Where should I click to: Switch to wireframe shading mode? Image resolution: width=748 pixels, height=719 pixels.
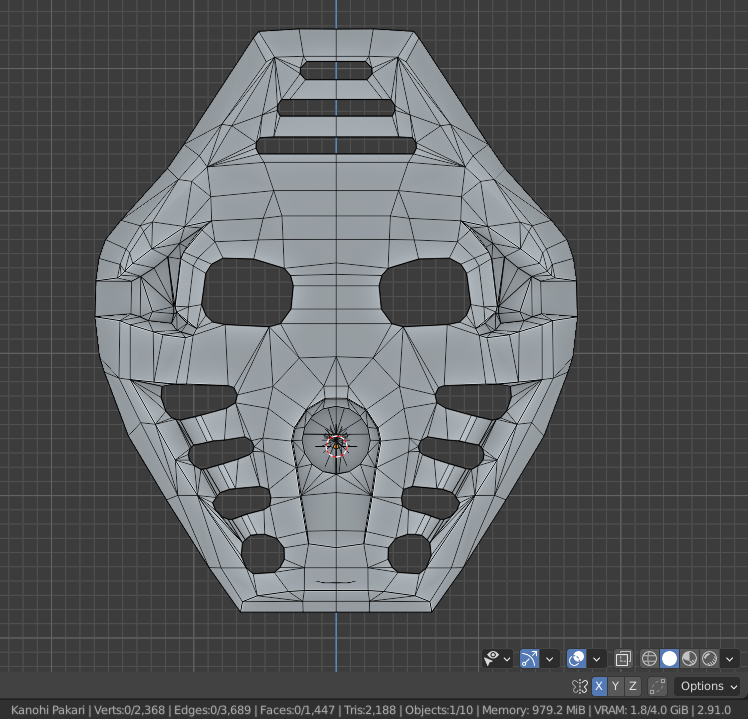pyautogui.click(x=649, y=659)
